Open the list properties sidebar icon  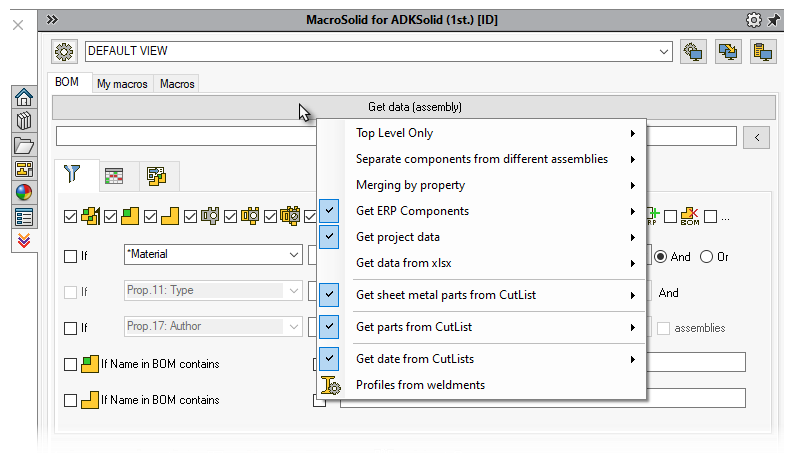coord(24,217)
